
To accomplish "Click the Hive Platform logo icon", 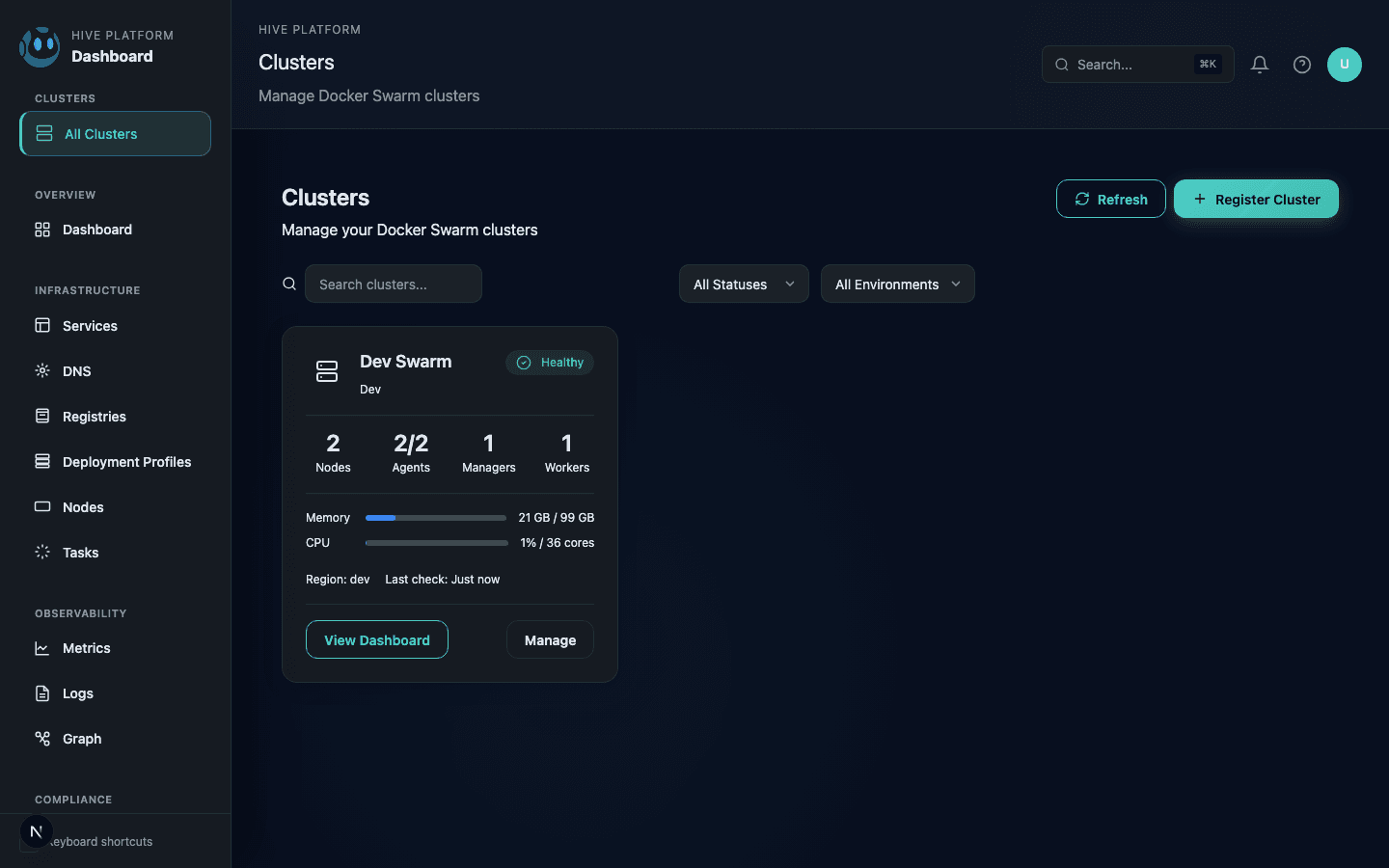I will [x=39, y=45].
